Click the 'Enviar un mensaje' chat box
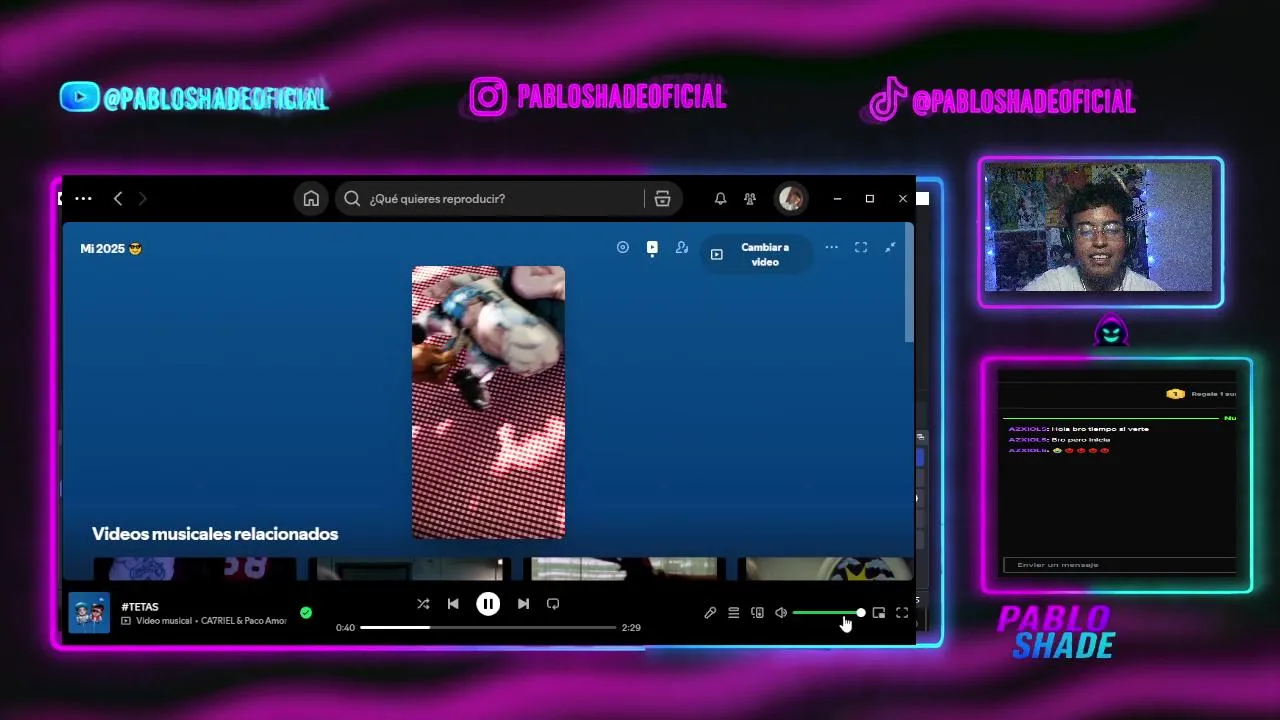Screen dimensions: 1280x720 (x=1119, y=565)
